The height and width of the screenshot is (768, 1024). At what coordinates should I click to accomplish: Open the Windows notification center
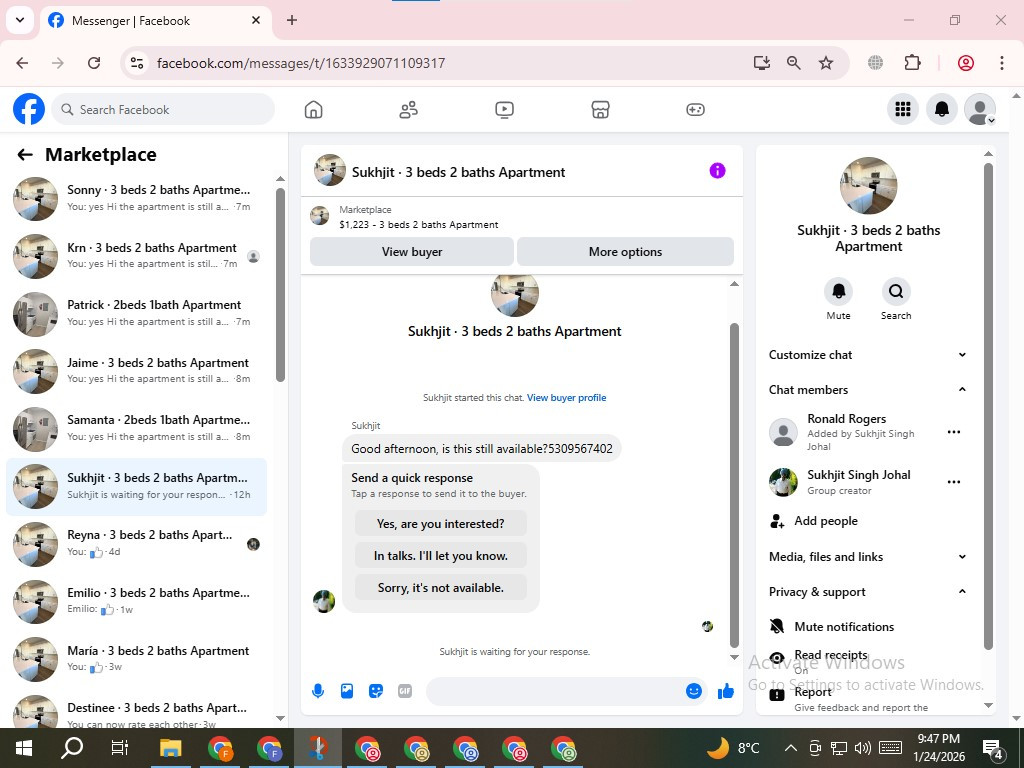(993, 748)
